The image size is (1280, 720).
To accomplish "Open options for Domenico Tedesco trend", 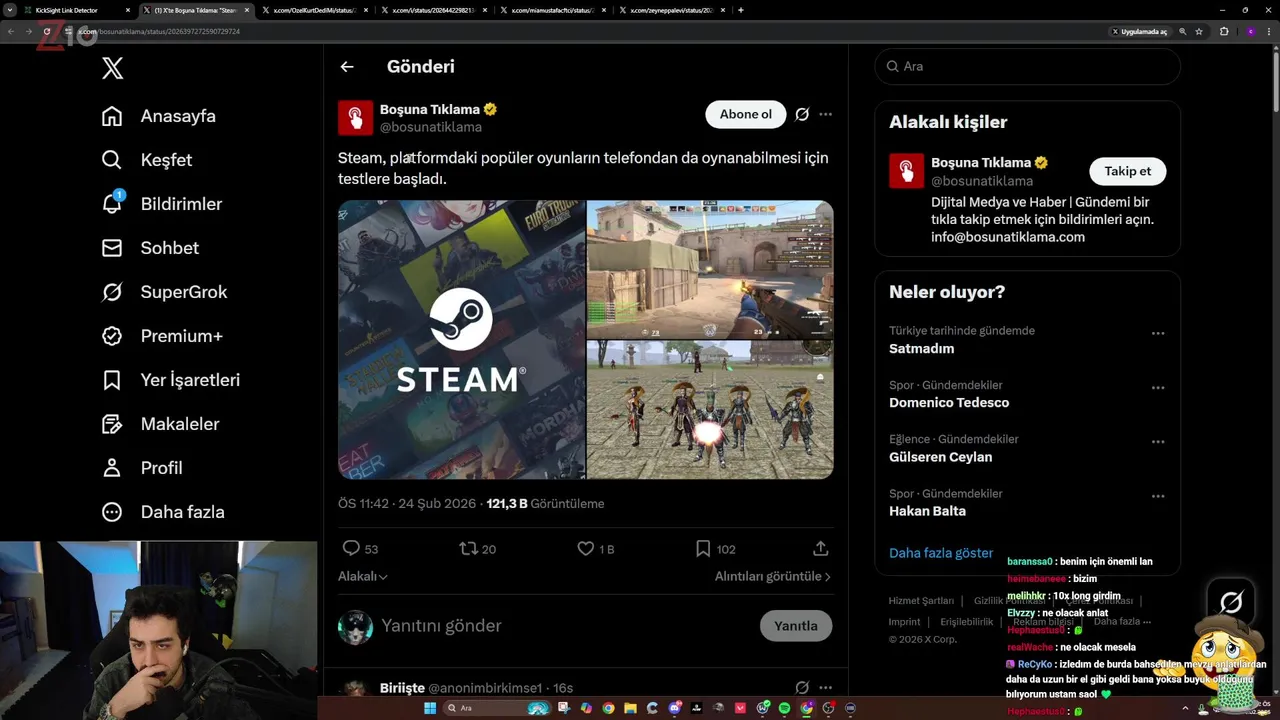I will click(x=1158, y=387).
